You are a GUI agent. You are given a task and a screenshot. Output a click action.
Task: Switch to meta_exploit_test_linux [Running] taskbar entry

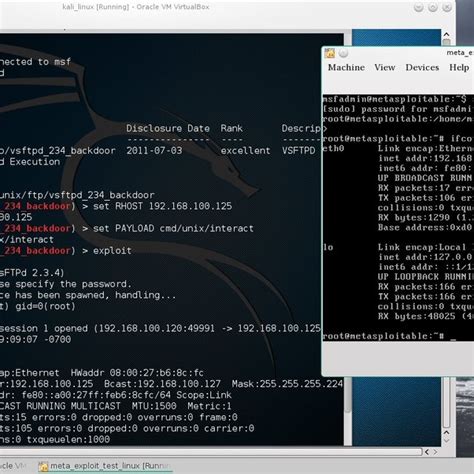[x=105, y=466]
